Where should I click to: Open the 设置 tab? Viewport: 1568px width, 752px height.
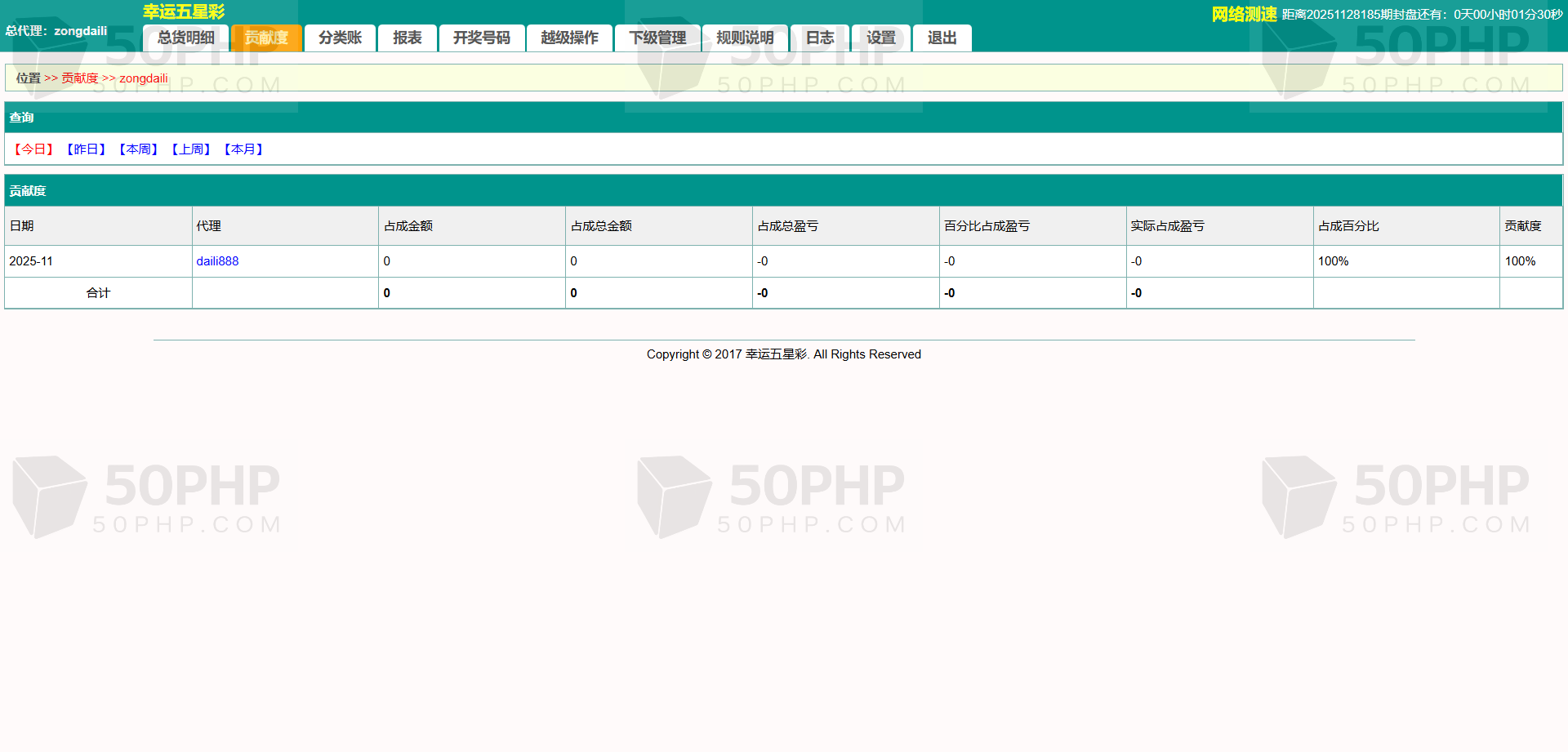[x=880, y=38]
